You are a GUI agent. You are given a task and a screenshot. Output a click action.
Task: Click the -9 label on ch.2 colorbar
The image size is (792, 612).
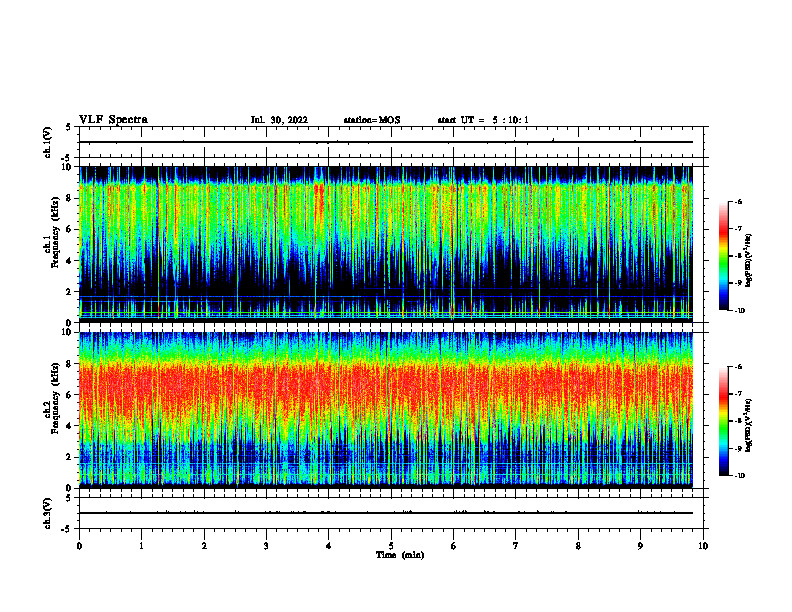(x=738, y=448)
